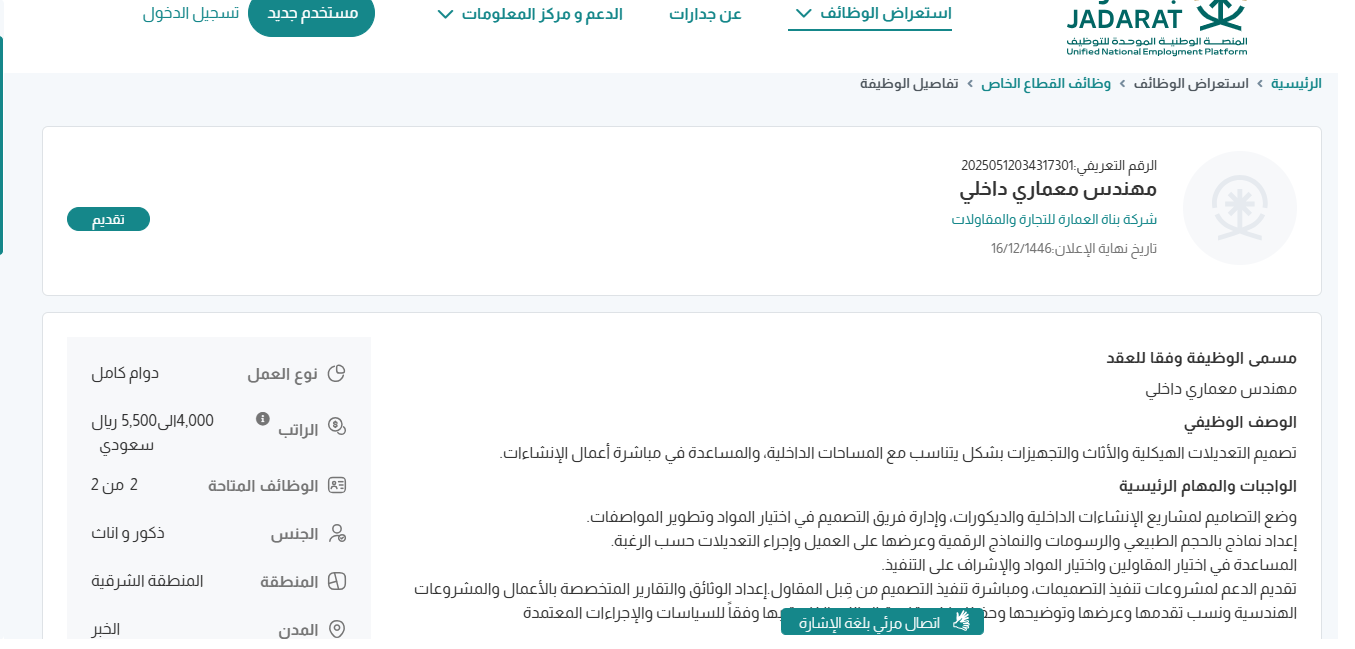The width and height of the screenshot is (1355, 649).
Task: Click the نوع العمل label
Action: point(283,374)
